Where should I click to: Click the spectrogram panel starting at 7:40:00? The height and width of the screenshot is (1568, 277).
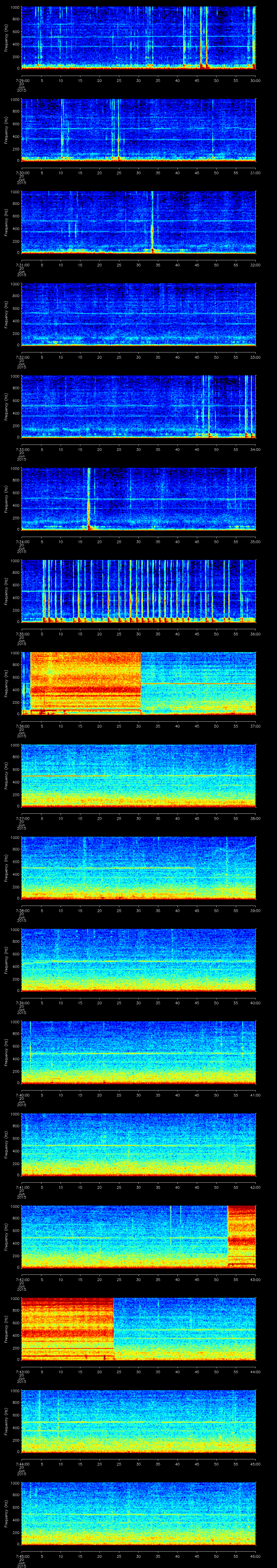(139, 1052)
